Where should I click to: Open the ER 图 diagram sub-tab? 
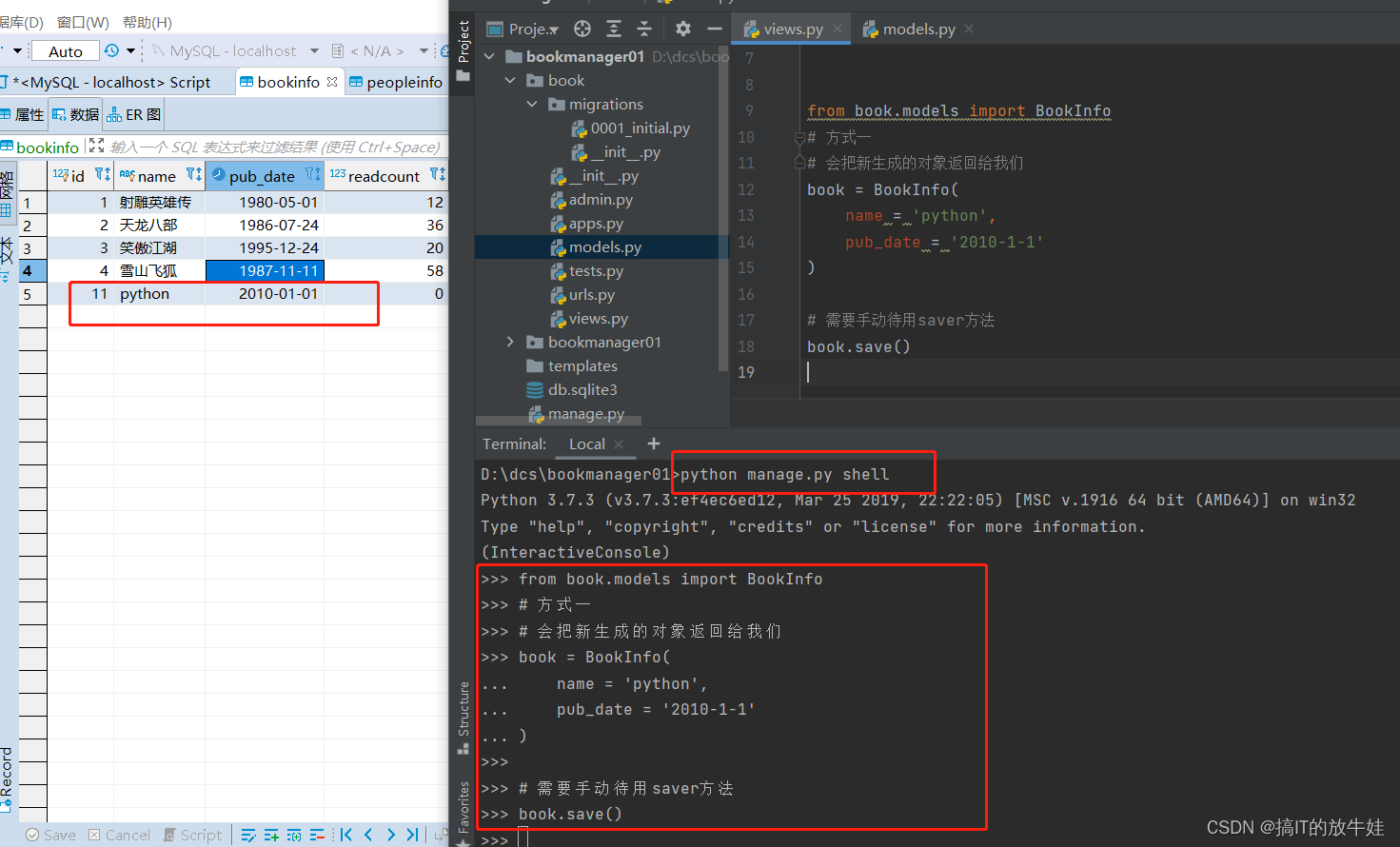(x=133, y=115)
